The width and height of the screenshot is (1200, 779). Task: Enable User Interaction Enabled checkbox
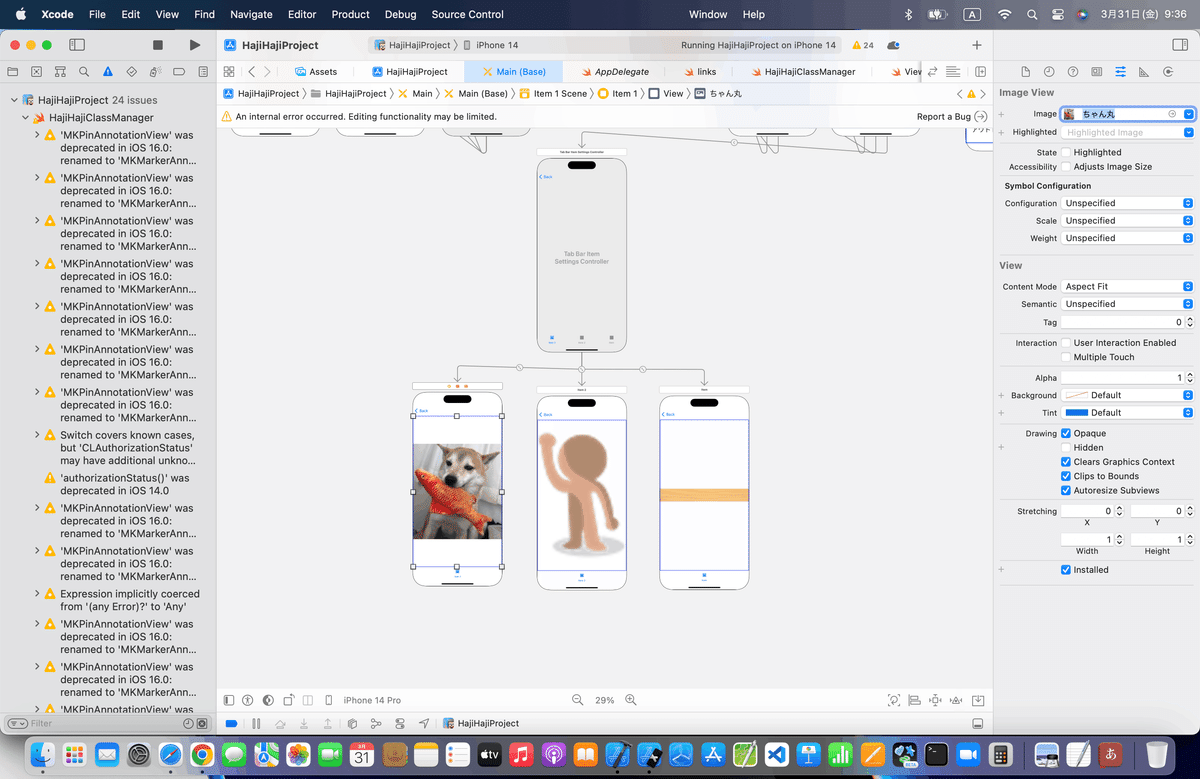tap(1066, 343)
